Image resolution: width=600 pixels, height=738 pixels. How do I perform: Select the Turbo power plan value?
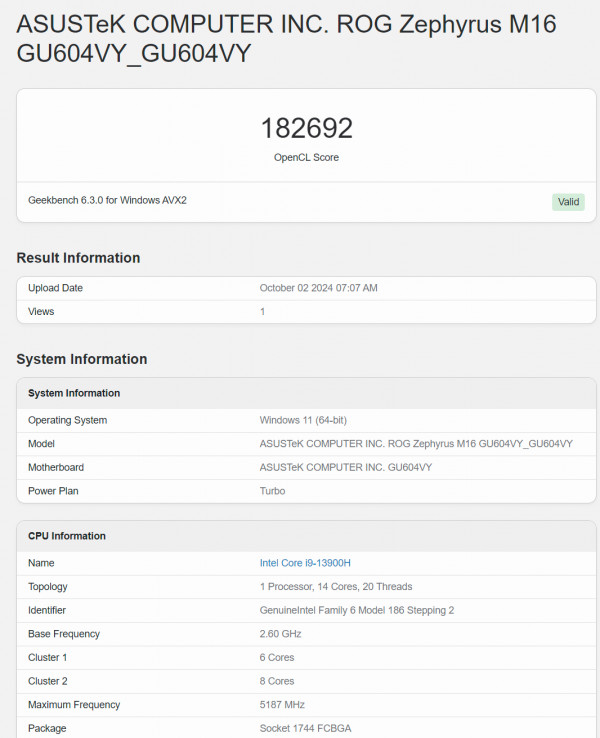(x=272, y=491)
